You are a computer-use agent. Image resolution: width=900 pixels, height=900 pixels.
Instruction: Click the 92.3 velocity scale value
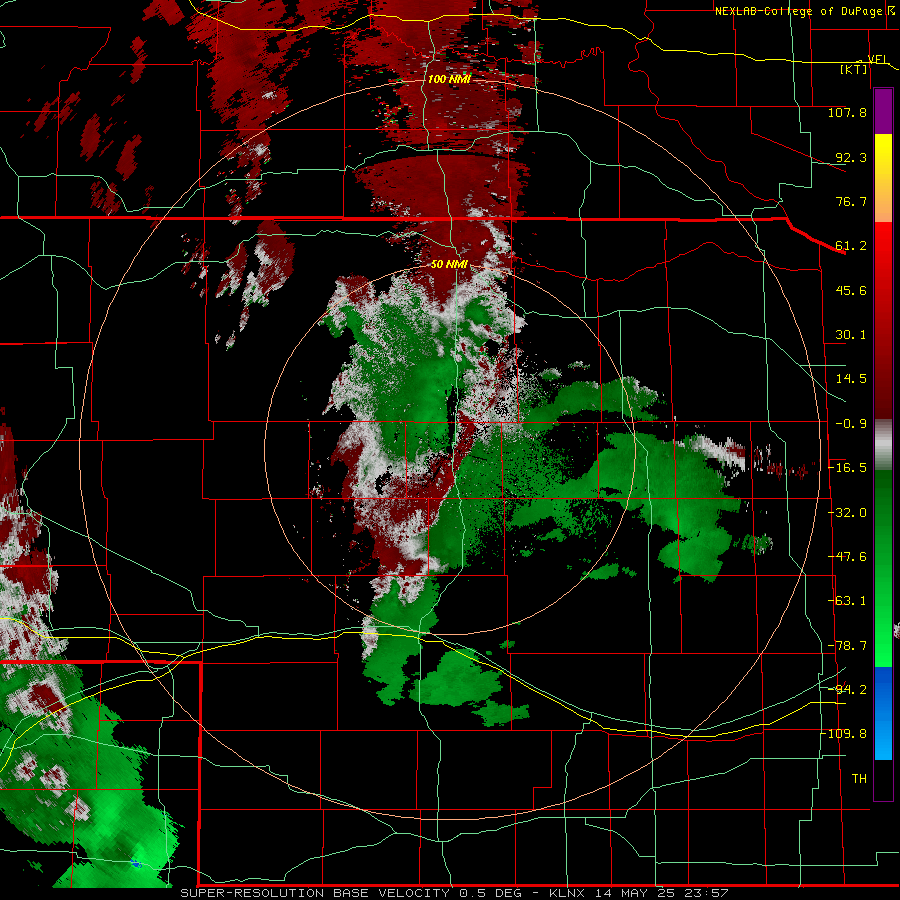click(x=851, y=157)
